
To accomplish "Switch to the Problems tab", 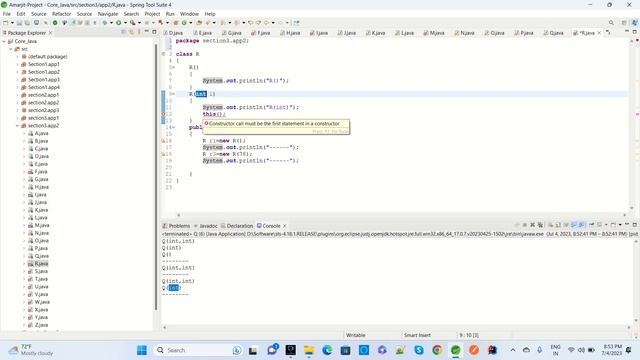I will 176,226.
